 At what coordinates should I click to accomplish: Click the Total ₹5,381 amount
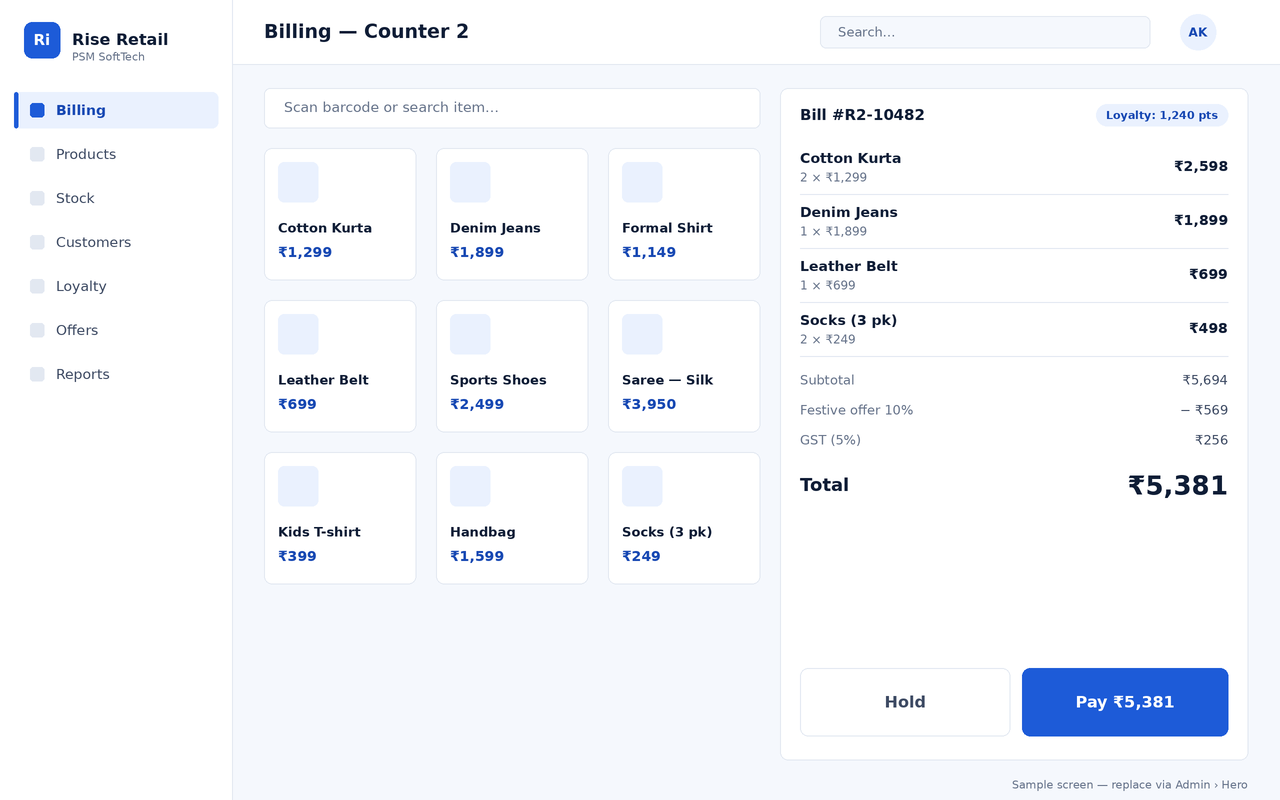pyautogui.click(x=1178, y=486)
